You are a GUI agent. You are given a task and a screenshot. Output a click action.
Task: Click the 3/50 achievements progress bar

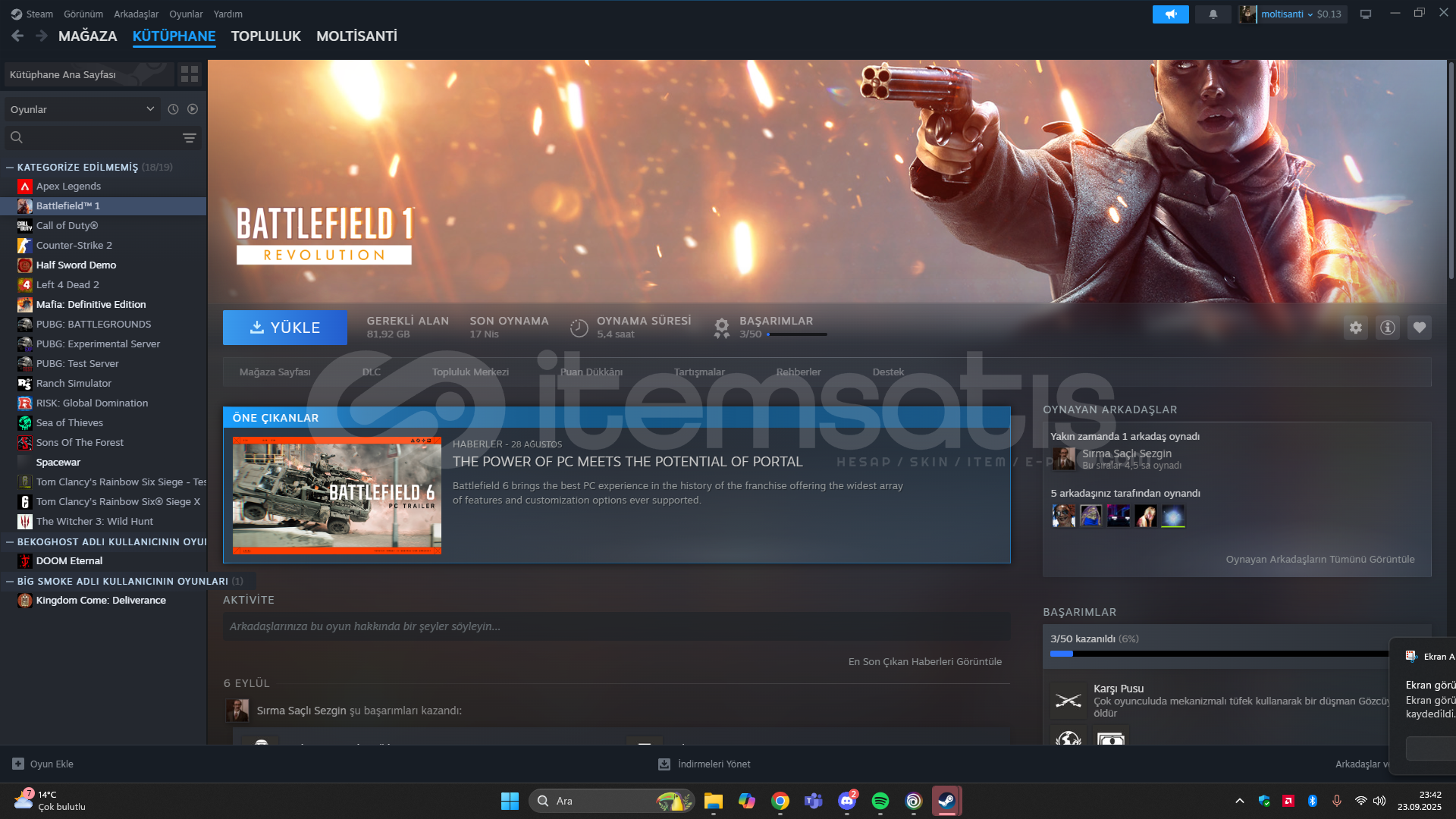(x=1219, y=654)
